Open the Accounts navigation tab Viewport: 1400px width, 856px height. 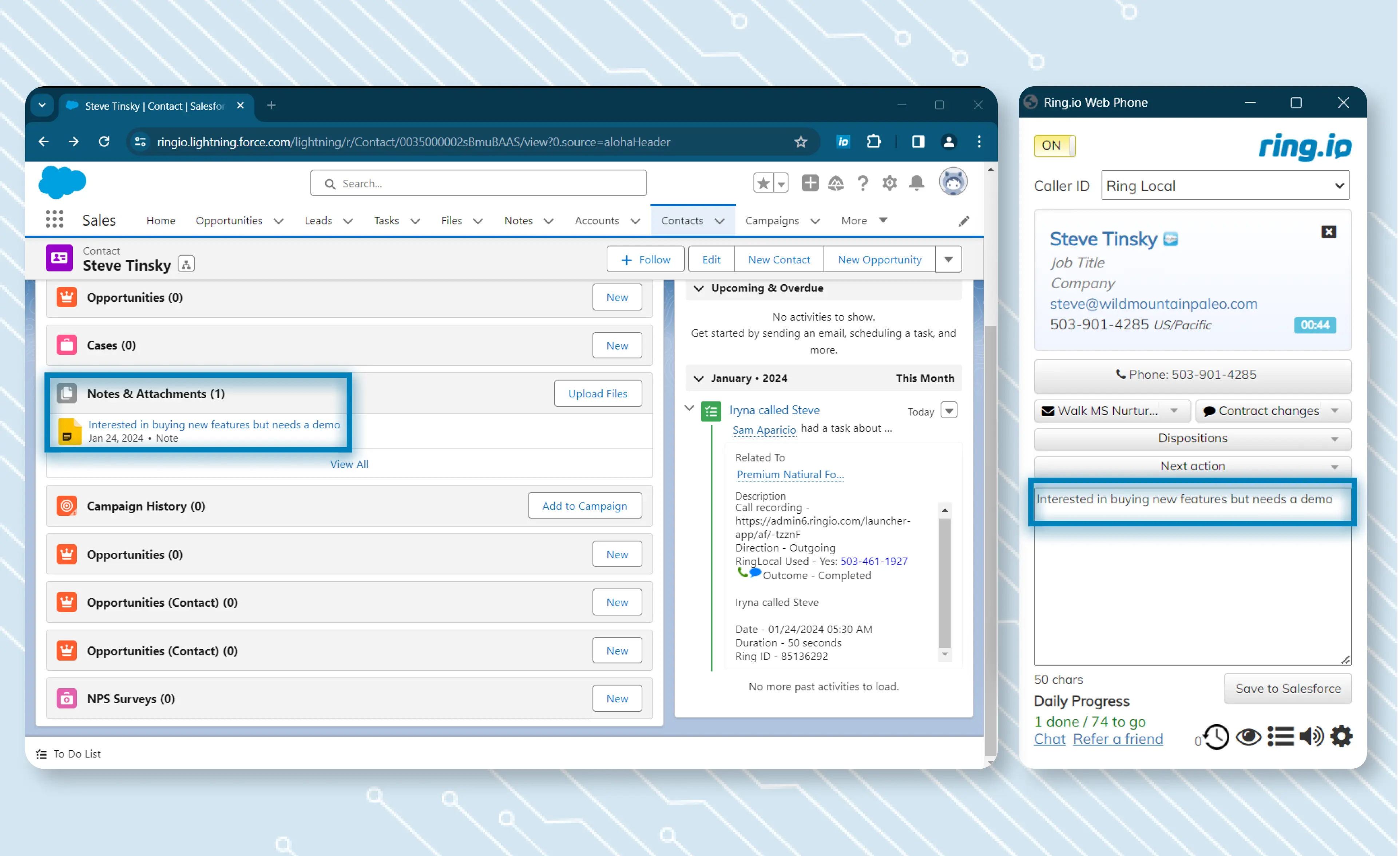pyautogui.click(x=596, y=221)
